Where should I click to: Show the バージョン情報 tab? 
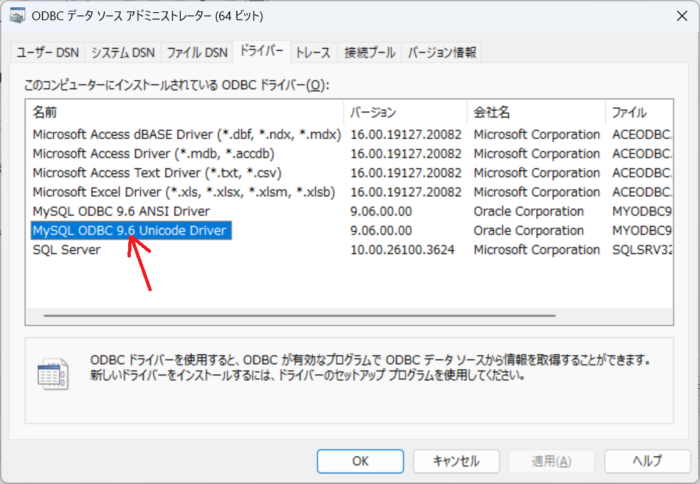(x=442, y=52)
